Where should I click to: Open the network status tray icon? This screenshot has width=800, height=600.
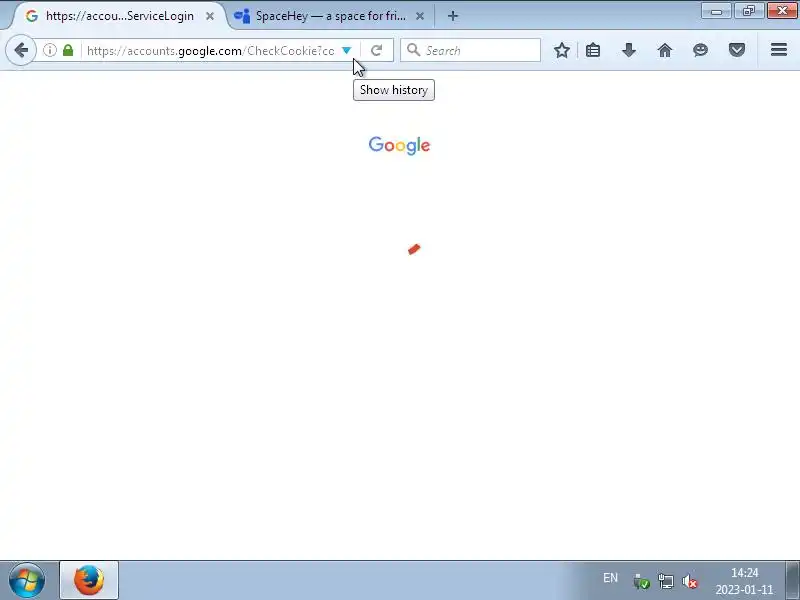pos(666,581)
